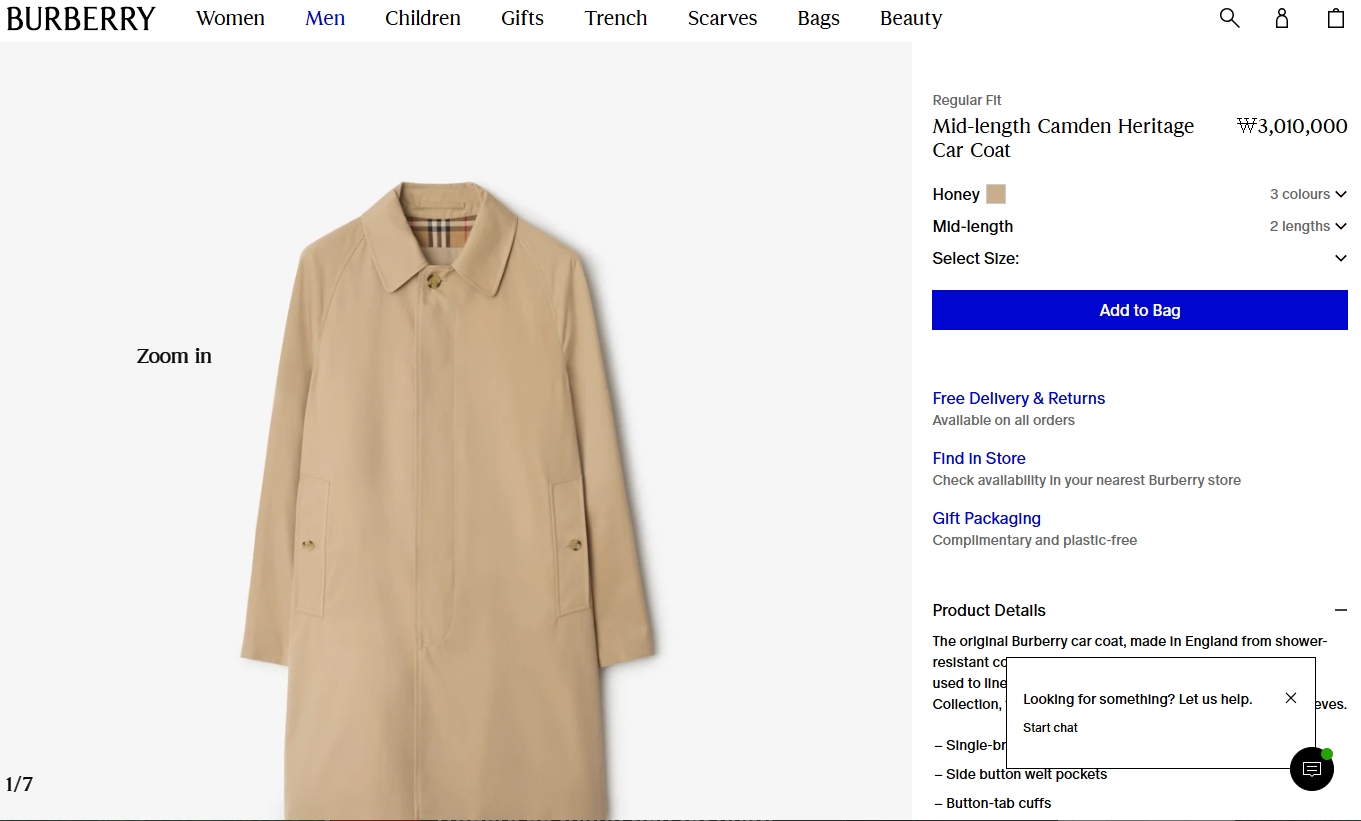Screen dimensions: 1361x821
Task: Click Start chat in the help popup
Action: point(1050,728)
